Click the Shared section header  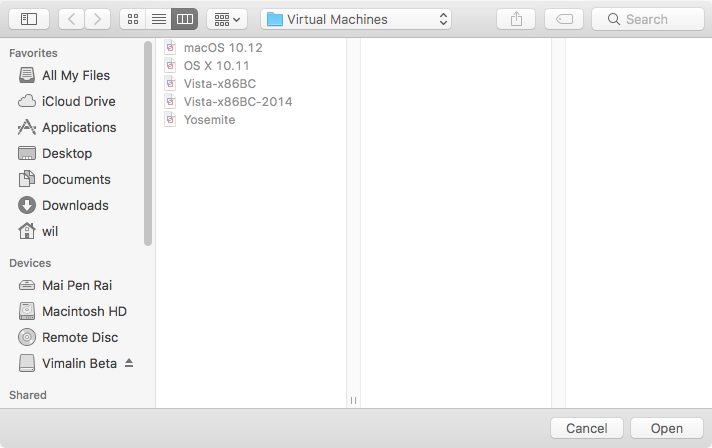[x=28, y=395]
